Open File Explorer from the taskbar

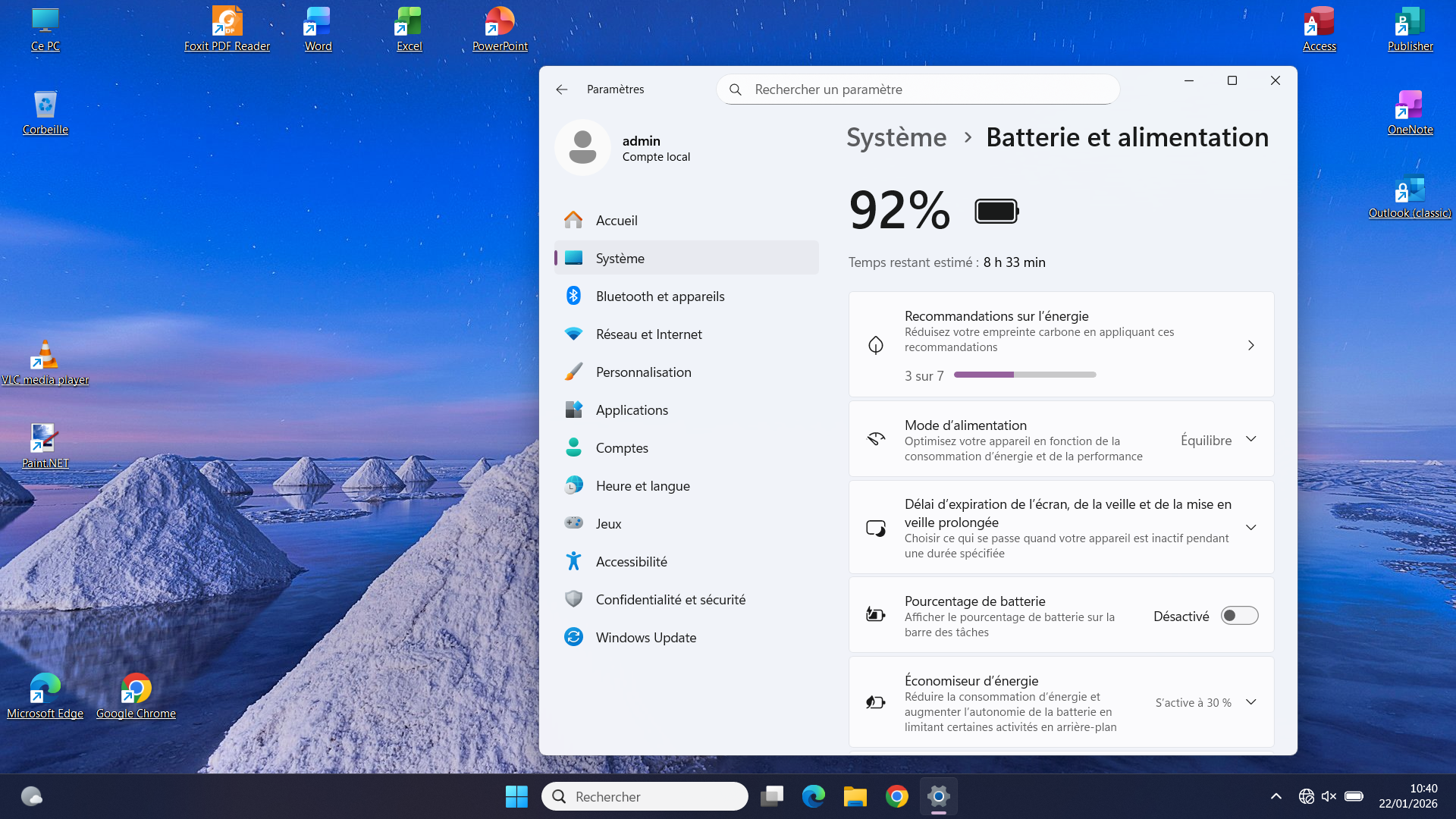click(855, 796)
